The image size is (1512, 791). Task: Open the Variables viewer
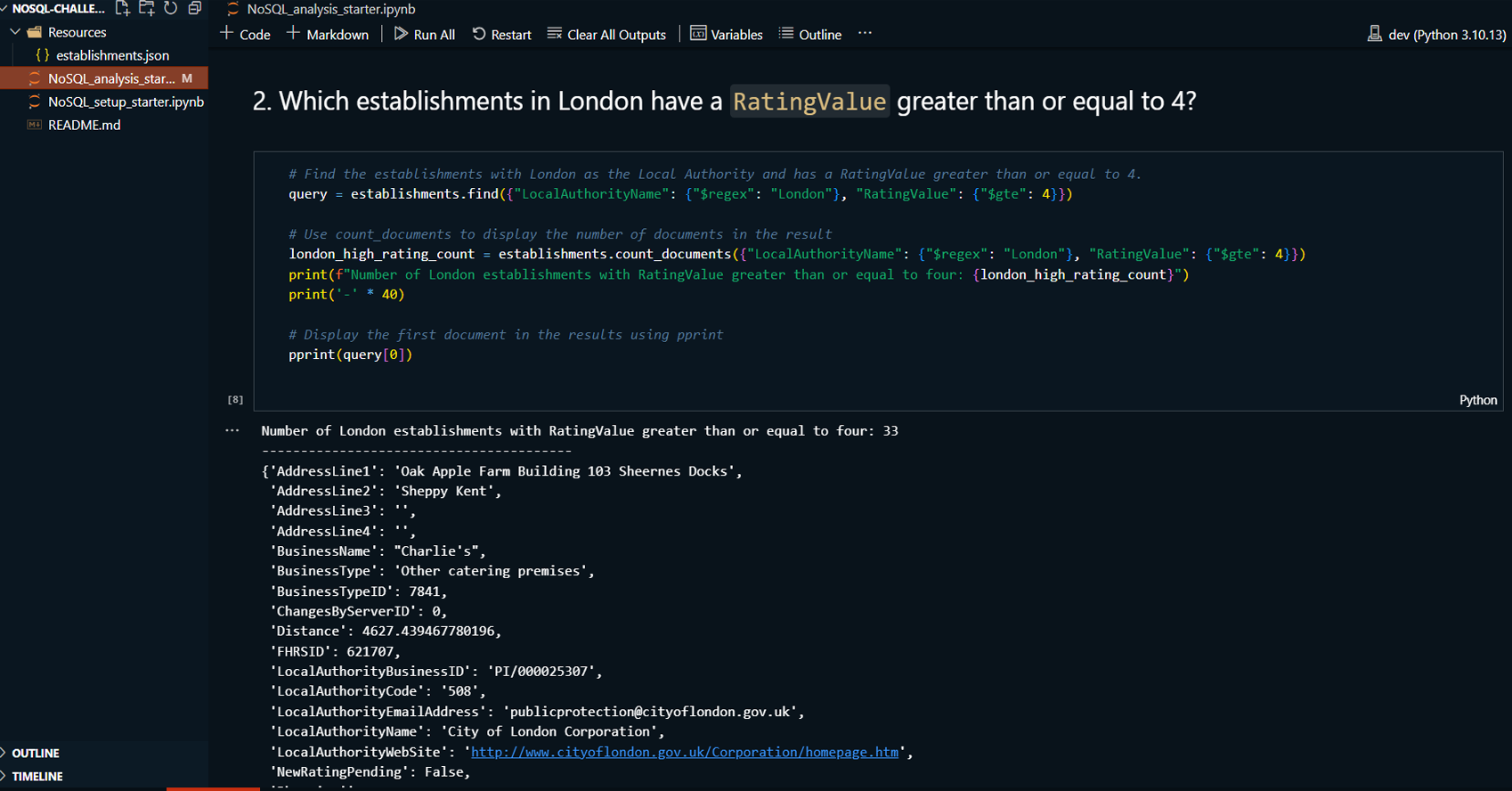727,35
